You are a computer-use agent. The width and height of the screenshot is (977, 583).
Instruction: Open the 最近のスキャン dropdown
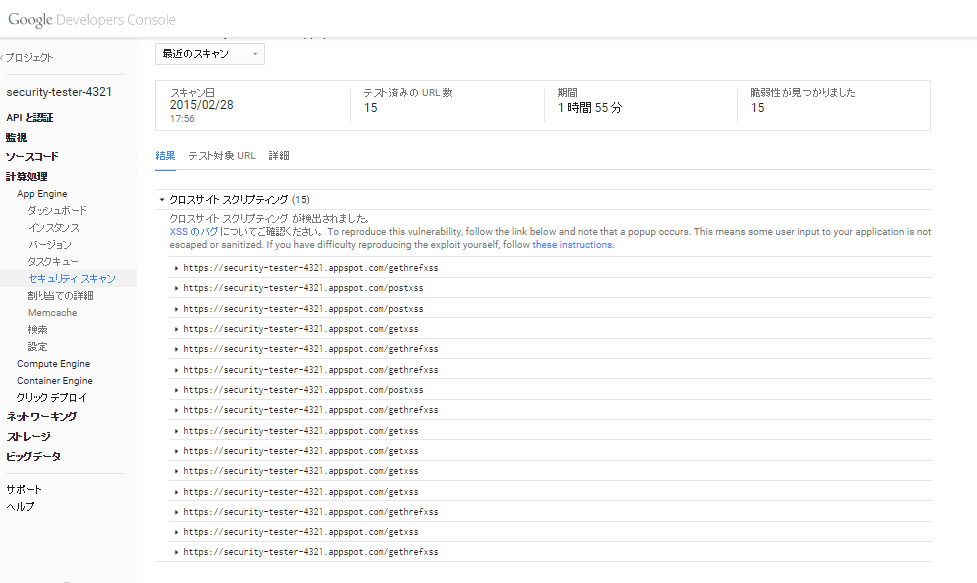click(x=209, y=54)
